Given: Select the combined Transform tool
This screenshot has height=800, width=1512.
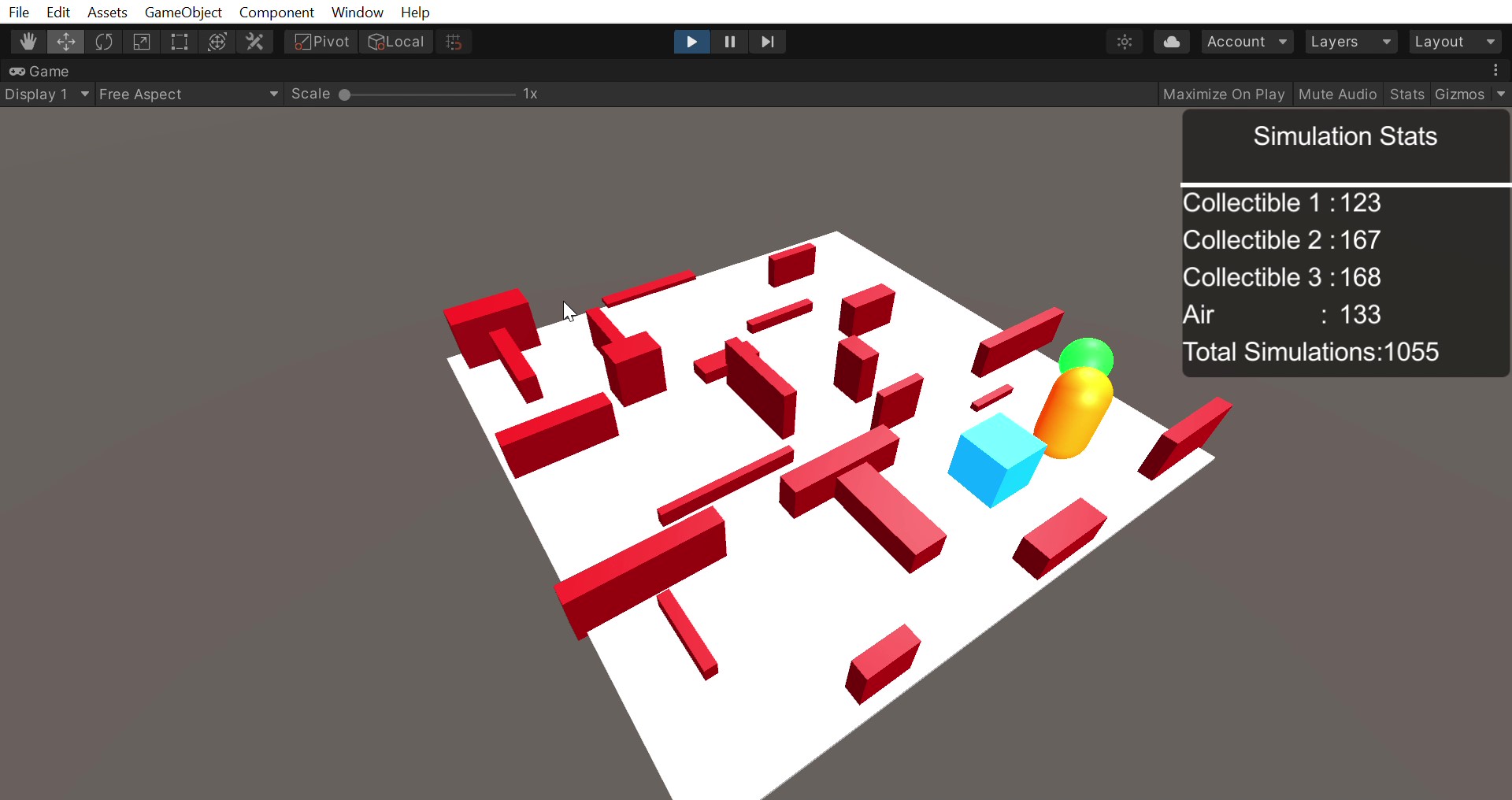Looking at the screenshot, I should pos(217,41).
